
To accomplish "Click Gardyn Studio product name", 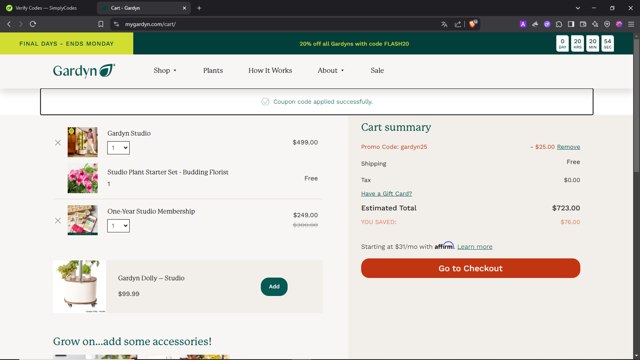I will coord(129,133).
